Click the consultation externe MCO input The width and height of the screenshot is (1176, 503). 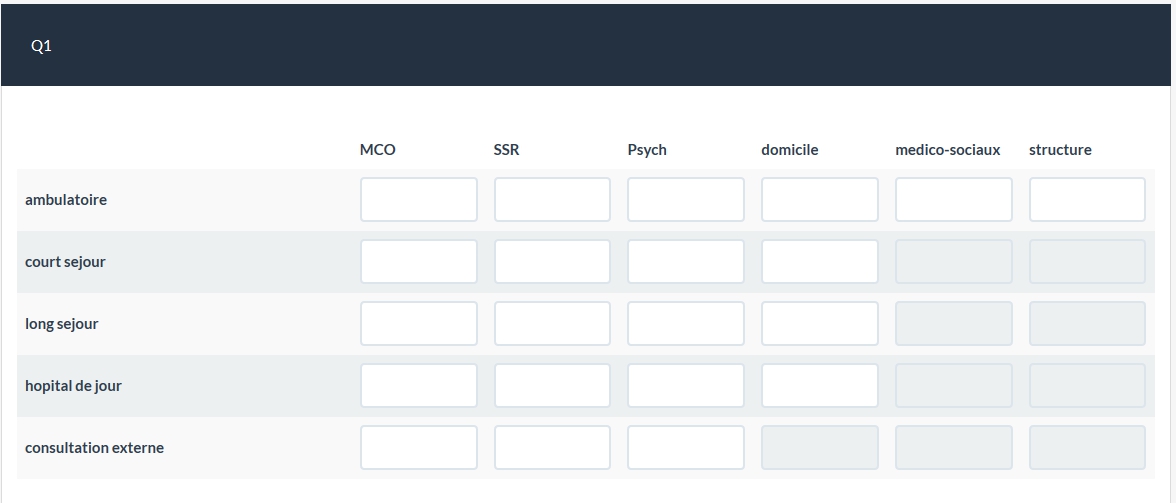tap(418, 448)
